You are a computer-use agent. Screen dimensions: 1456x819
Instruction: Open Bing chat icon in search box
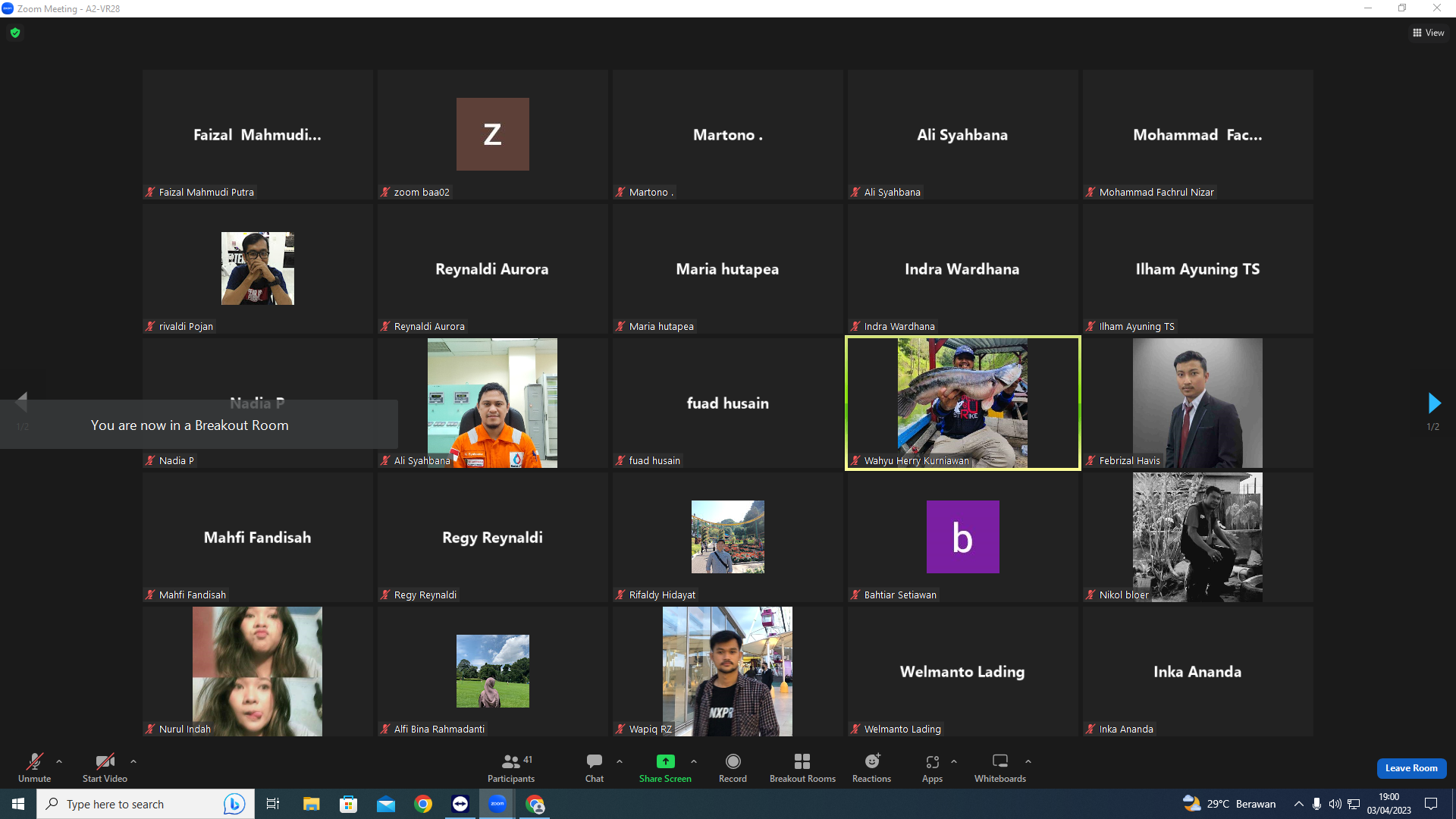[234, 804]
